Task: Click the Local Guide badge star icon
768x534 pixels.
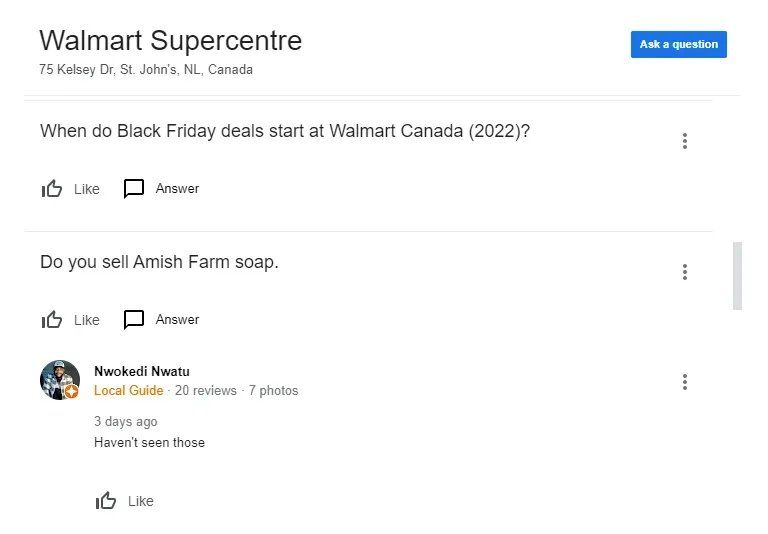Action: 72,392
